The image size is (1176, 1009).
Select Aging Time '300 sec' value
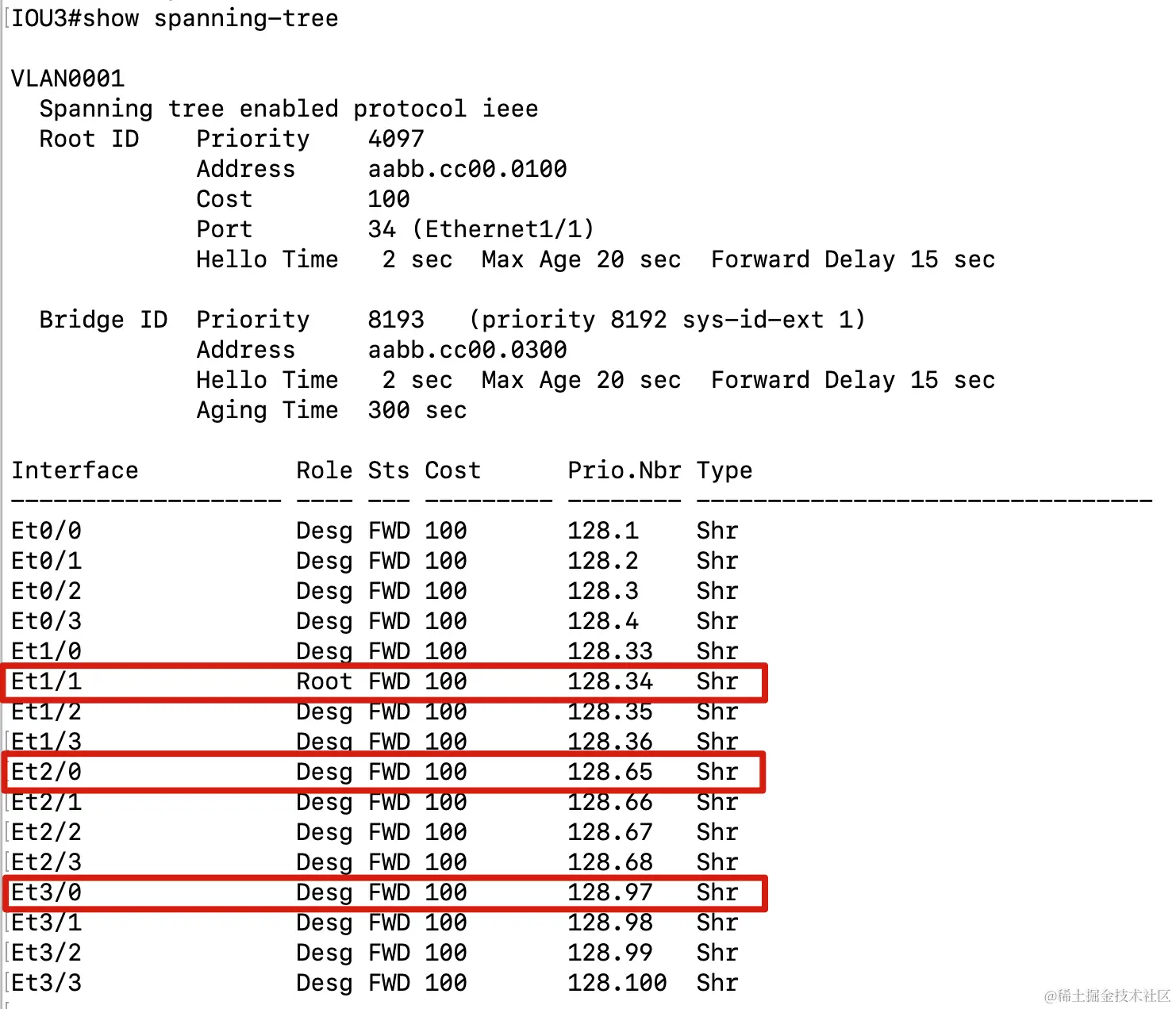(x=417, y=410)
